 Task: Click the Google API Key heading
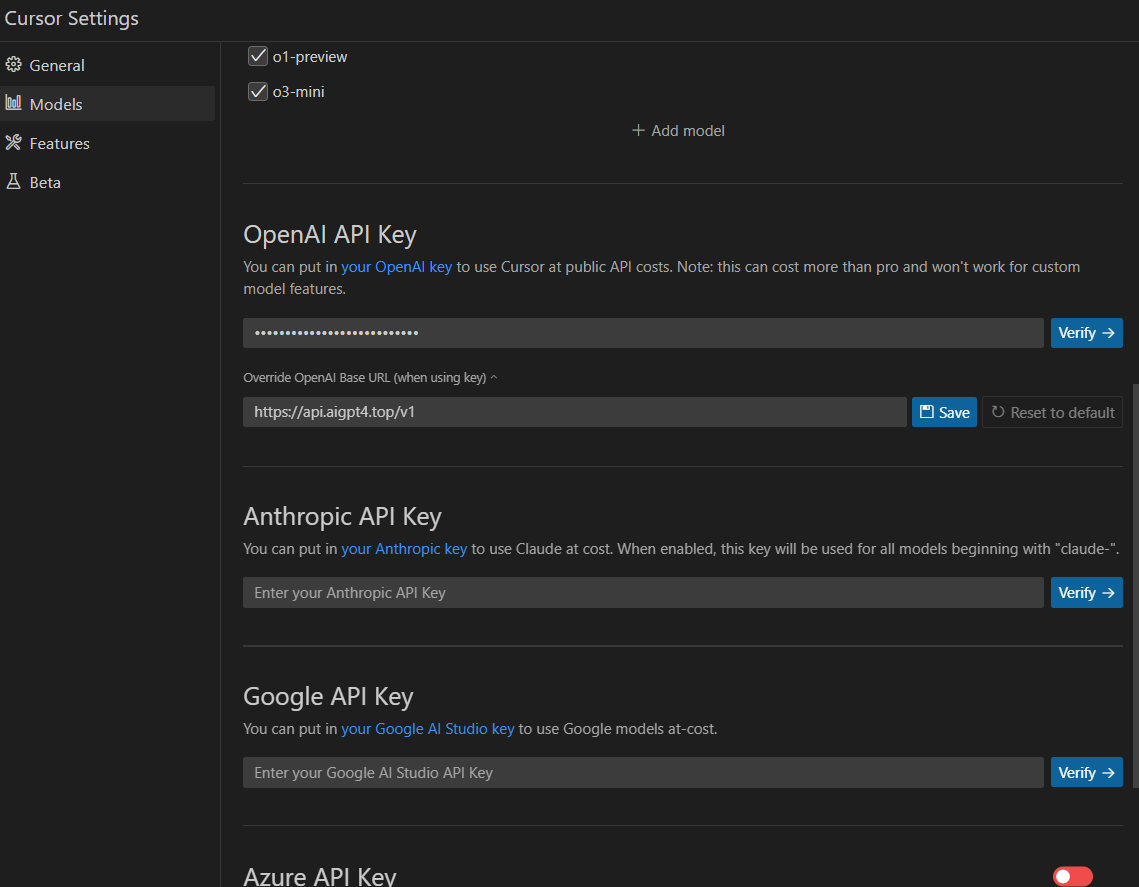[328, 696]
